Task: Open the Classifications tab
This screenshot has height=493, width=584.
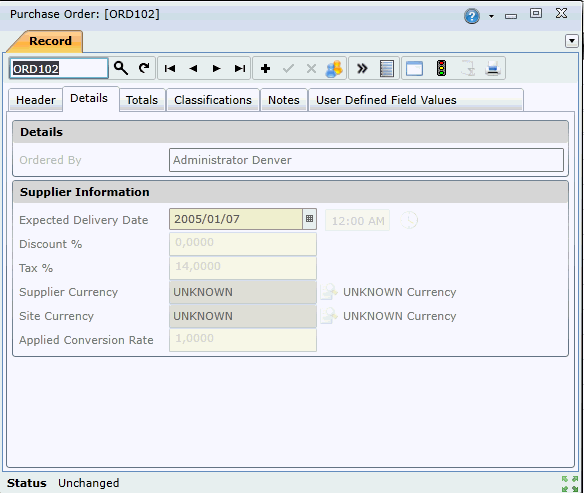Action: point(213,100)
